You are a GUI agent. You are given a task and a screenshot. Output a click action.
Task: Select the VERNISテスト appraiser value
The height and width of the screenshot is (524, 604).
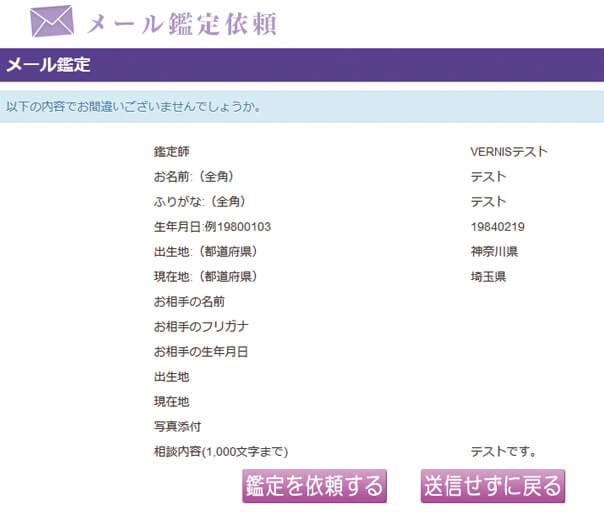point(509,152)
